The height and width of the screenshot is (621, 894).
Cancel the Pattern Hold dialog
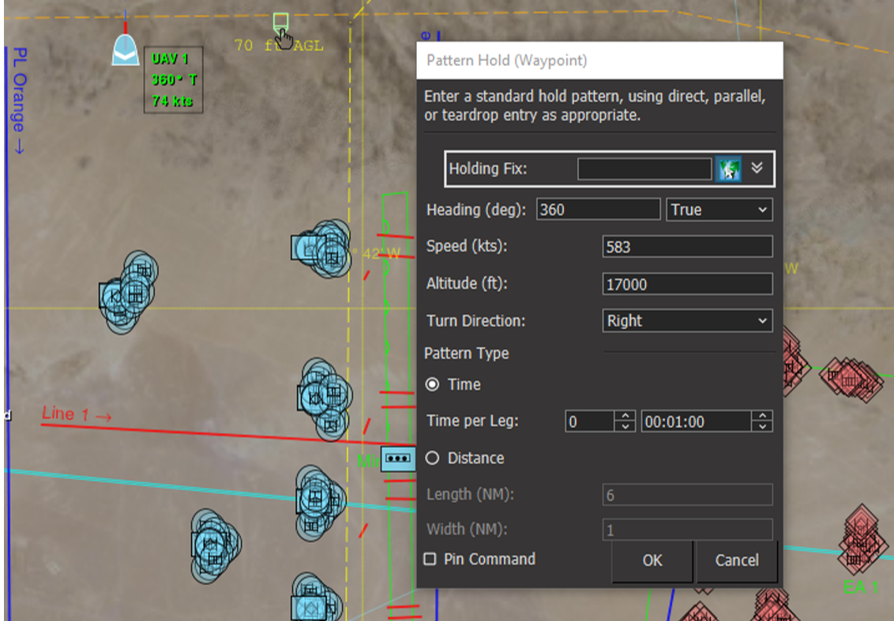coord(736,561)
